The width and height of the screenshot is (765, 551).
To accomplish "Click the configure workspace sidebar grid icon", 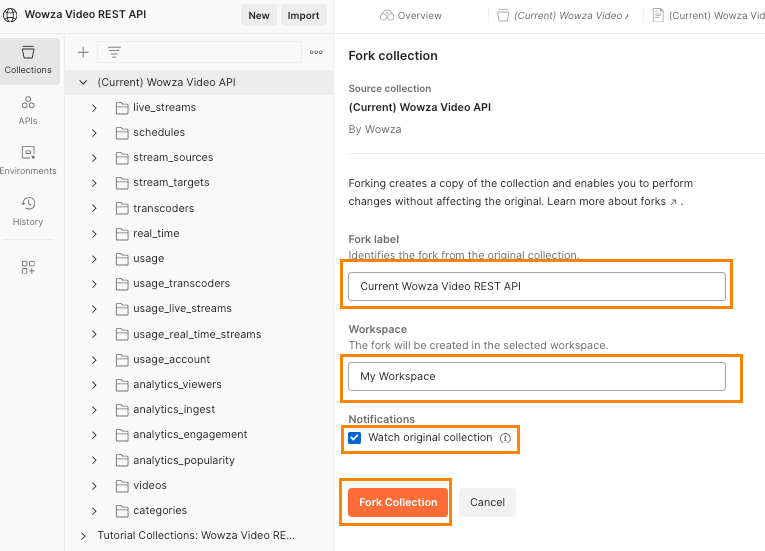I will click(x=28, y=267).
